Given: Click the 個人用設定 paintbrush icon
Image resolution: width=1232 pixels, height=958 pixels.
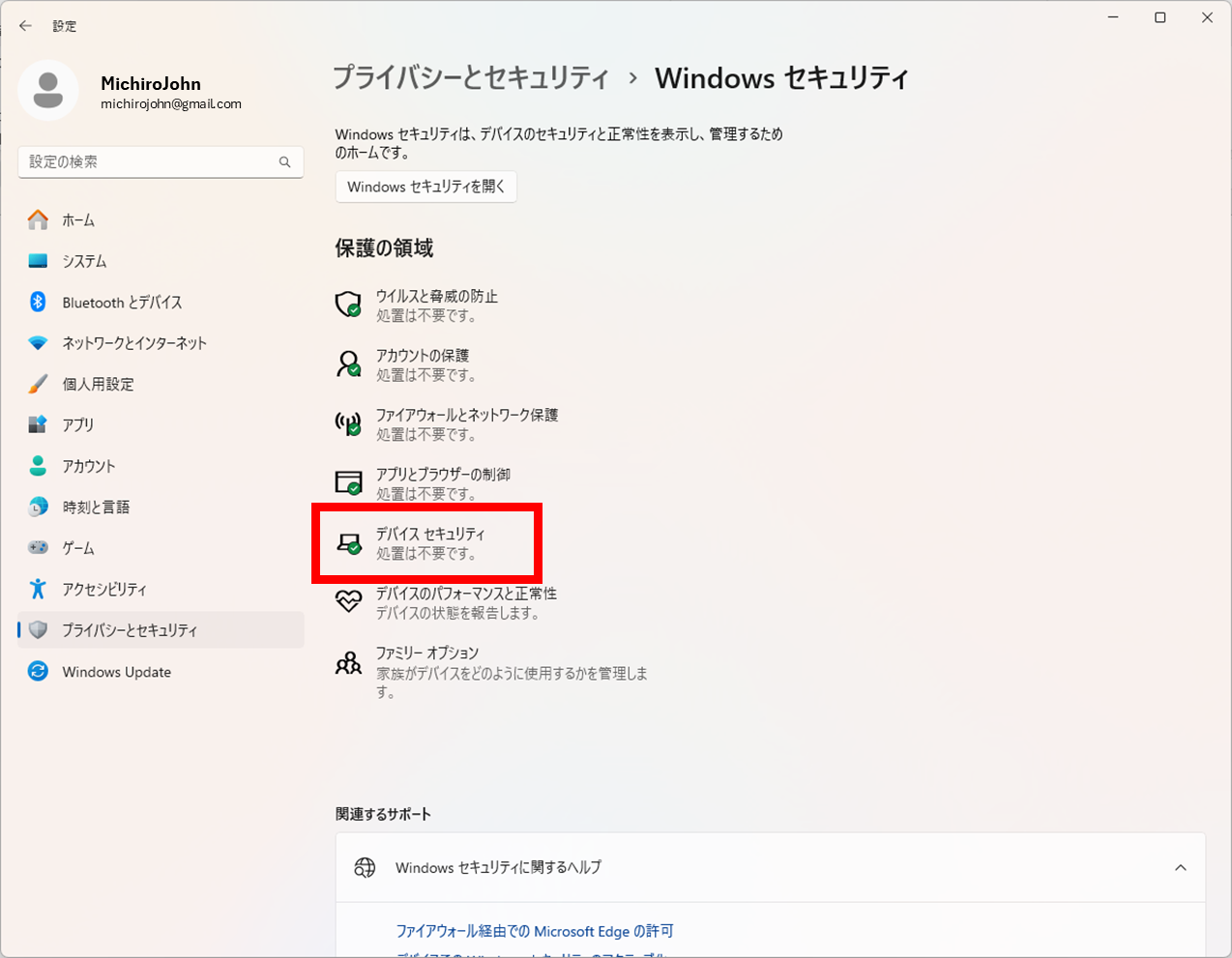Looking at the screenshot, I should 38,384.
